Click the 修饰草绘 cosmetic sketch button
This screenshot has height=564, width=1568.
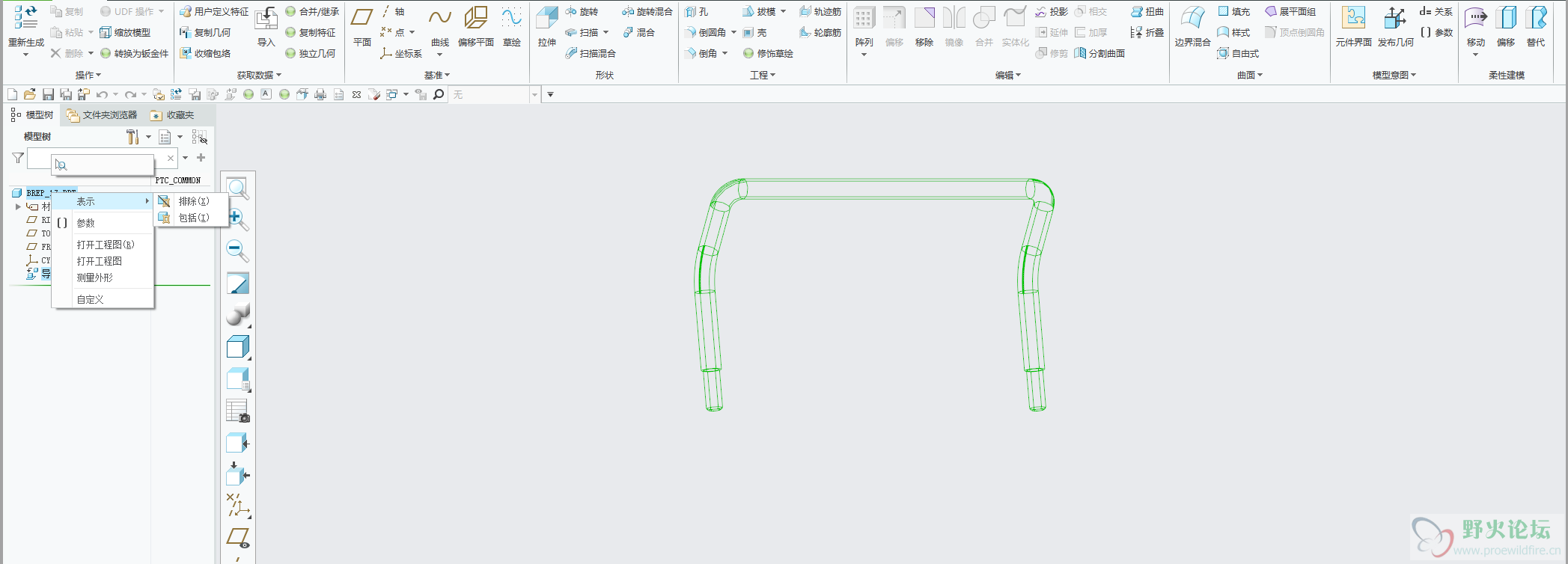pos(768,53)
